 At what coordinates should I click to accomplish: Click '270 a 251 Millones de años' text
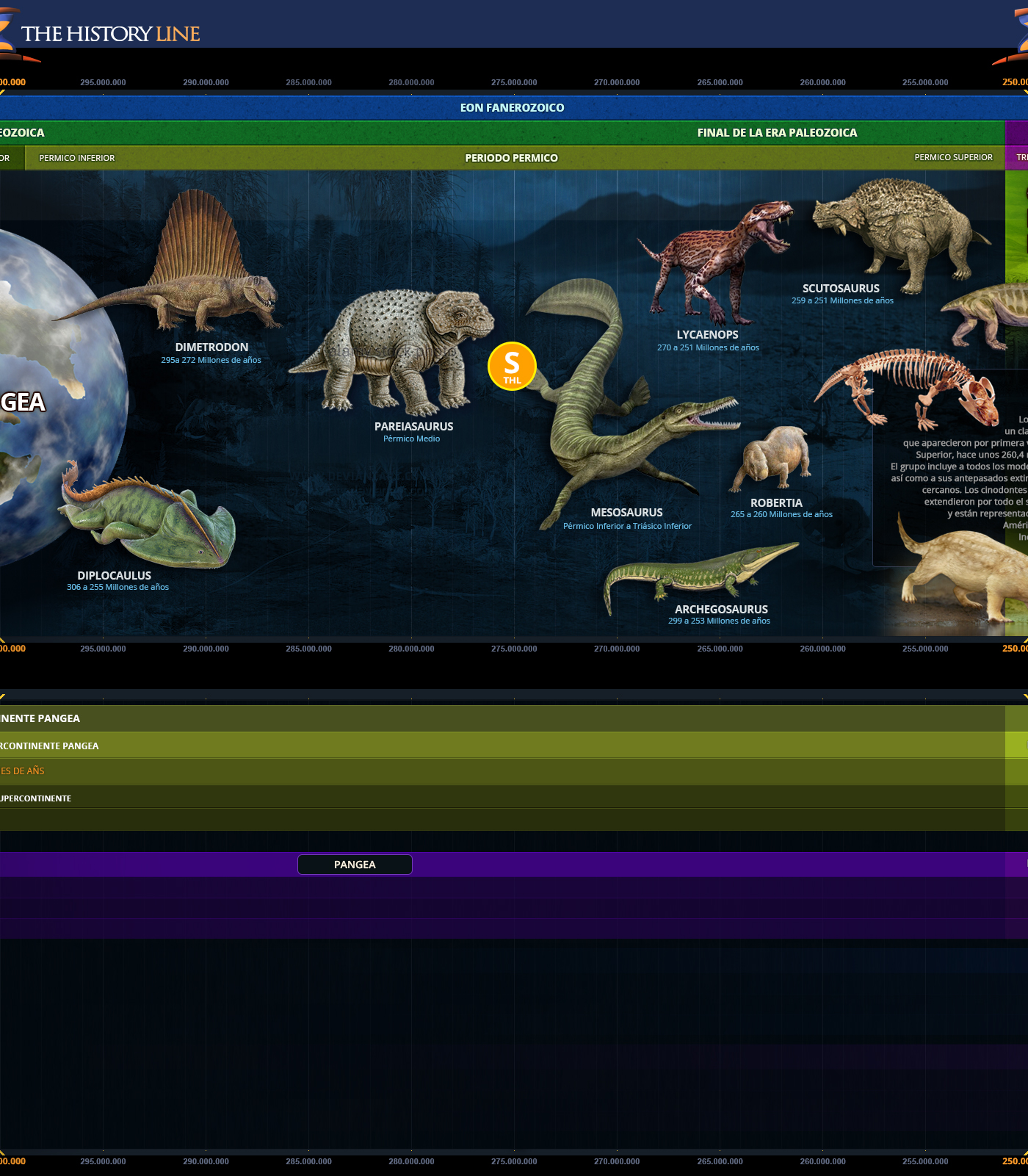pyautogui.click(x=708, y=347)
